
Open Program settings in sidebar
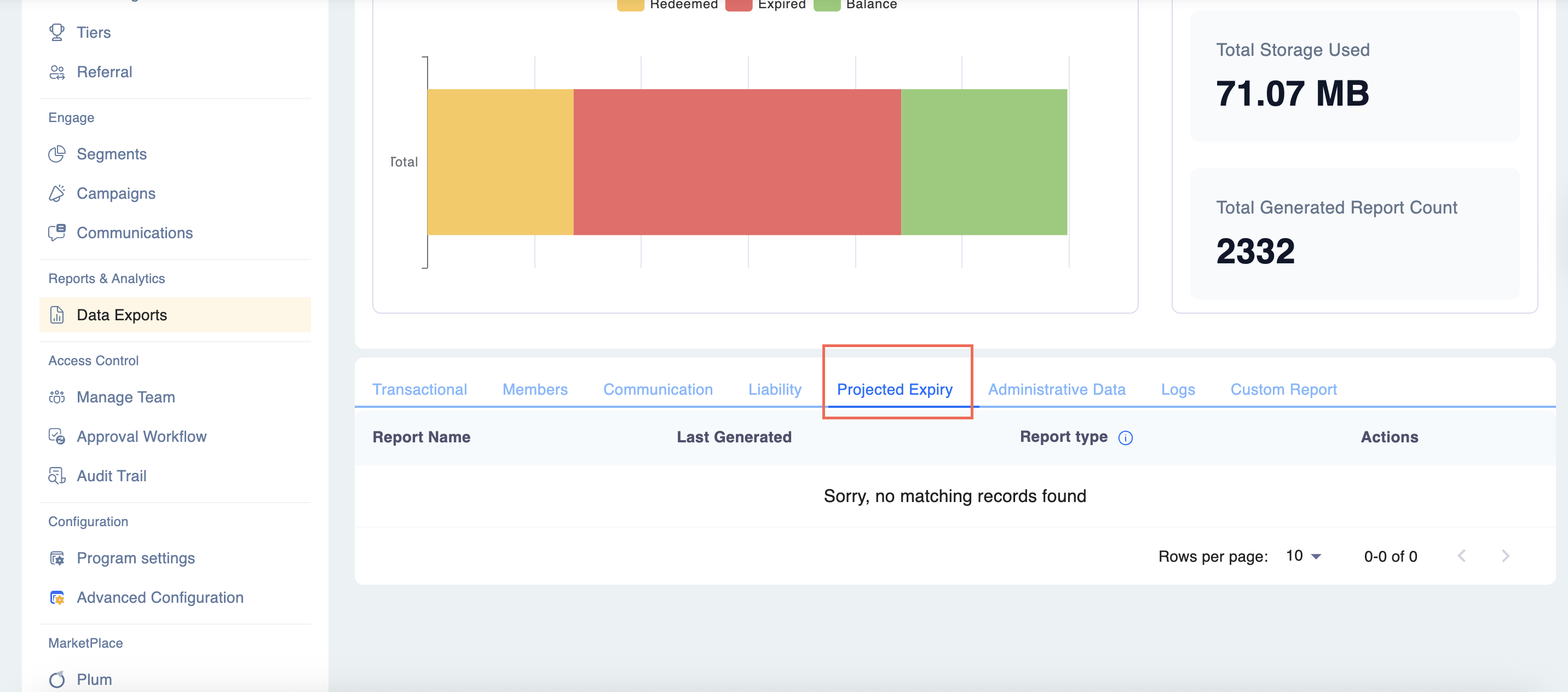pos(135,558)
